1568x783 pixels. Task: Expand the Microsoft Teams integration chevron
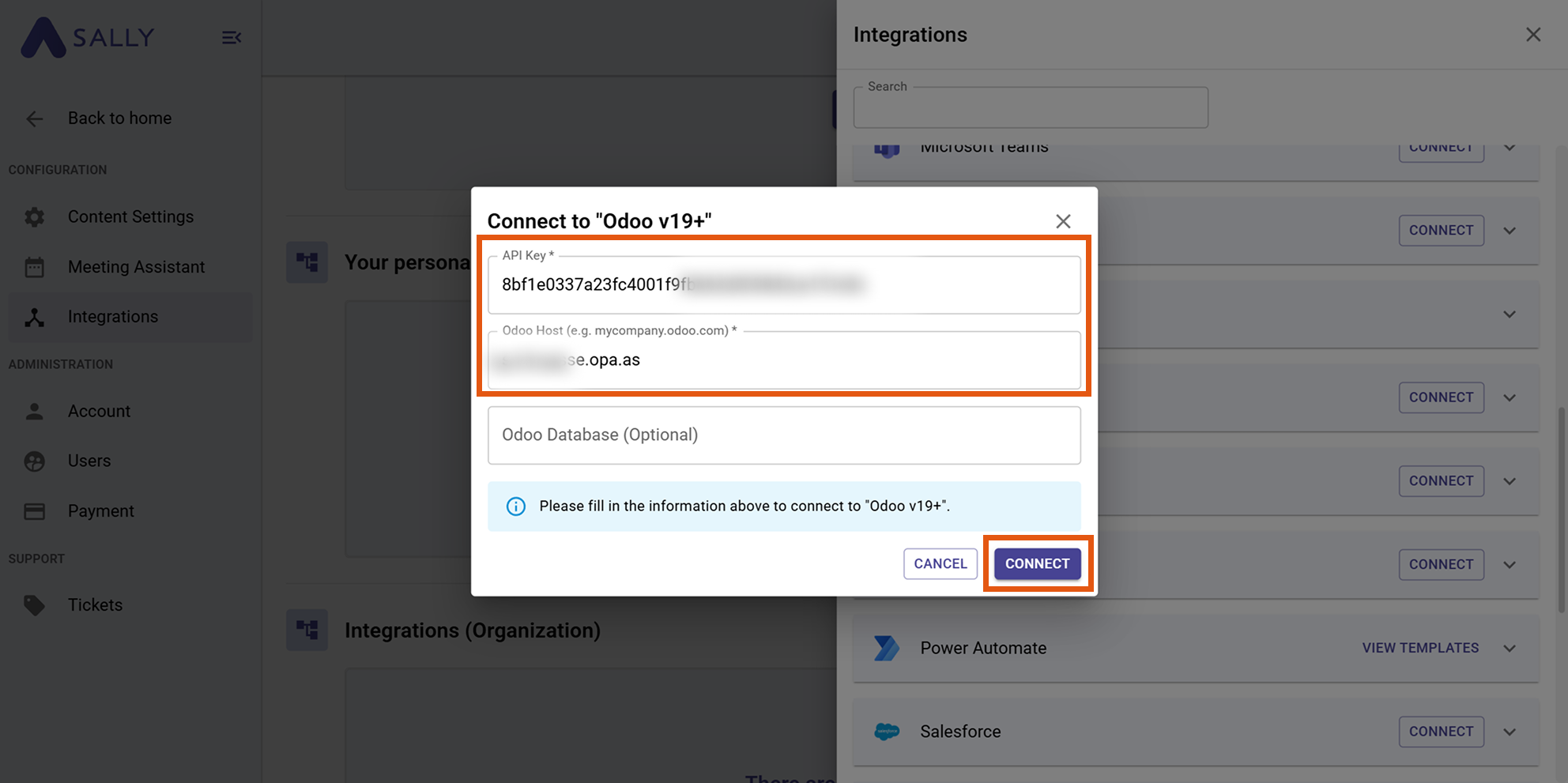(1510, 148)
